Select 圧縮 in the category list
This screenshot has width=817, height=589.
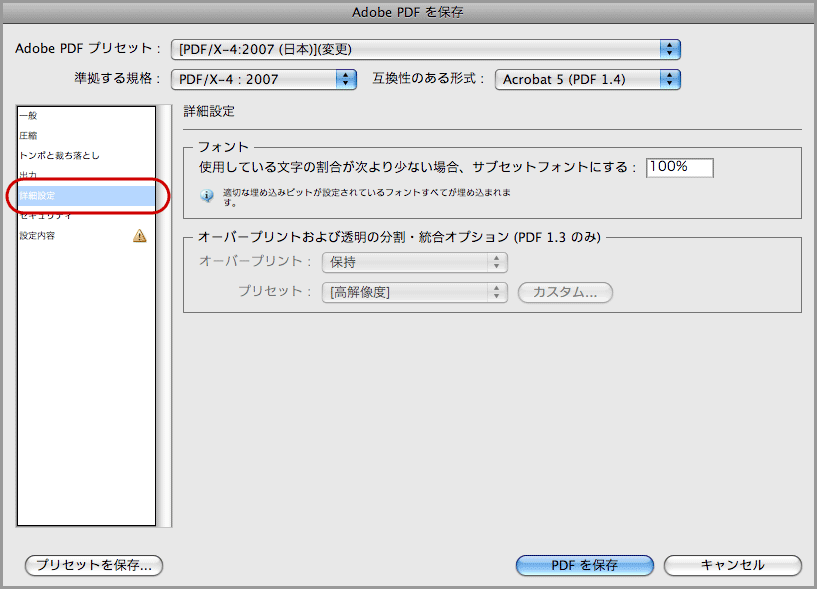86,136
